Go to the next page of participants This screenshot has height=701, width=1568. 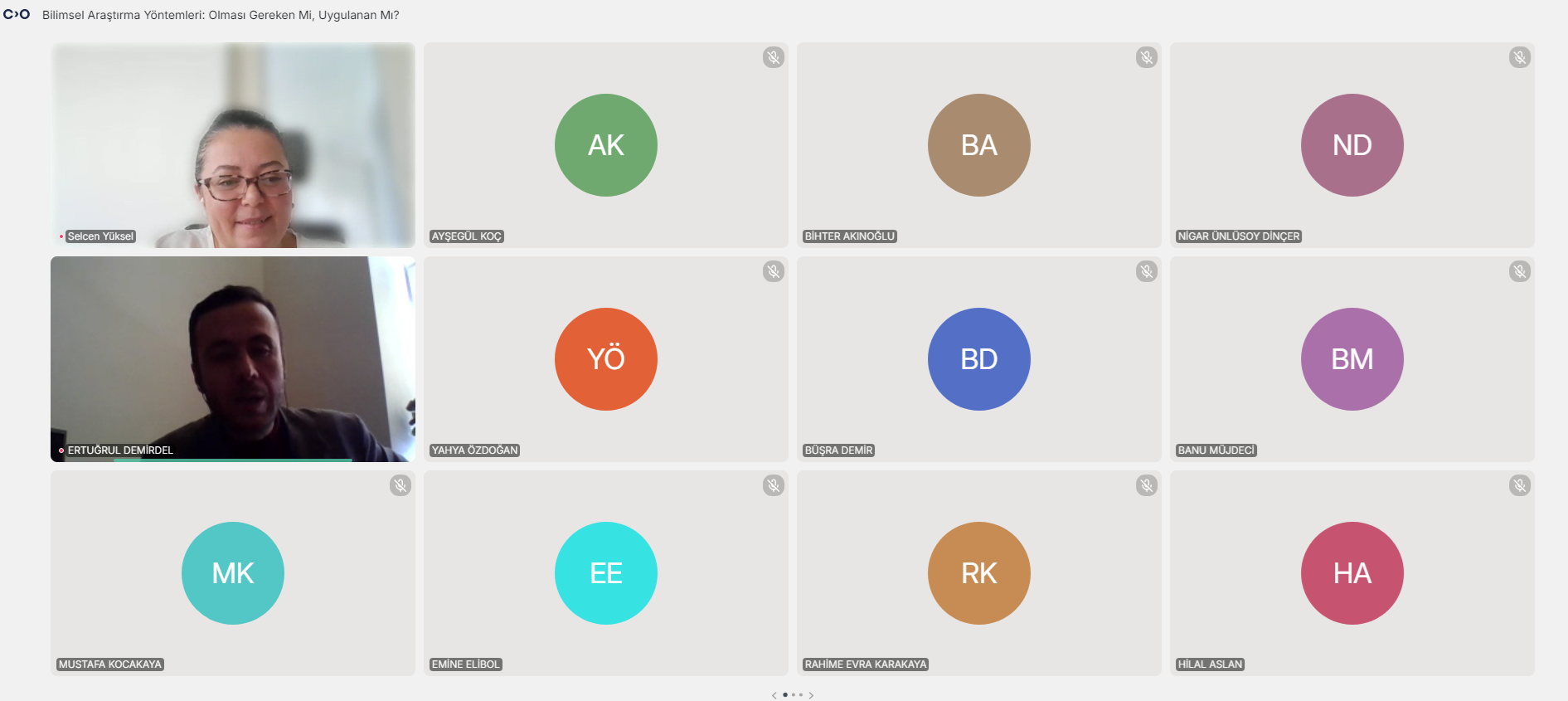pos(812,695)
